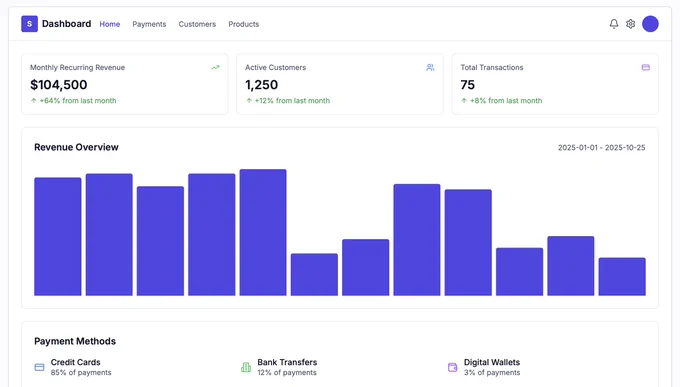This screenshot has height=387, width=680.
Task: Click the first bar in Revenue Overview chart
Action: click(58, 236)
